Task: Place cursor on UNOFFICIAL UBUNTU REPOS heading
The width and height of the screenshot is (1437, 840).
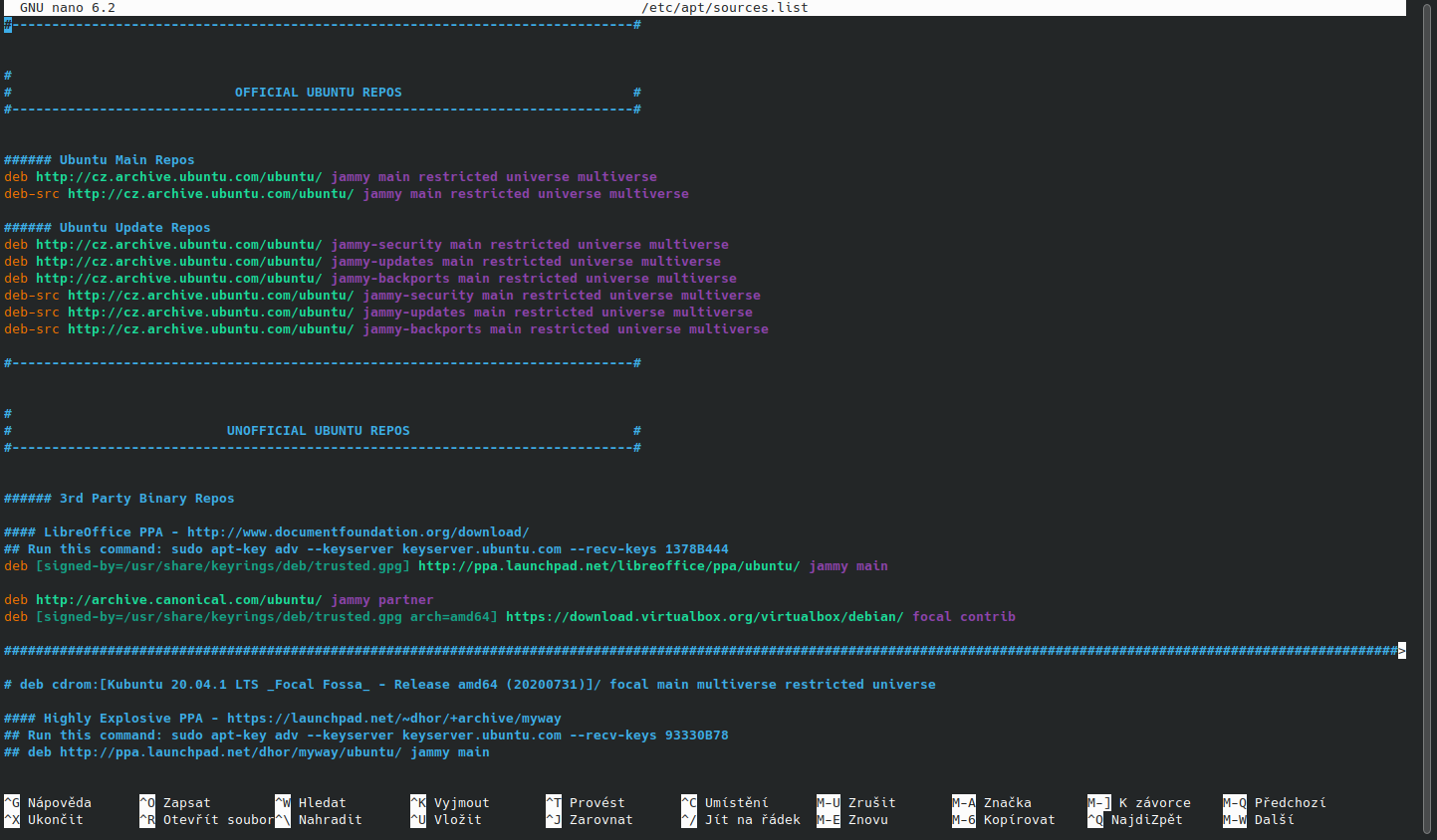Action: [x=319, y=431]
